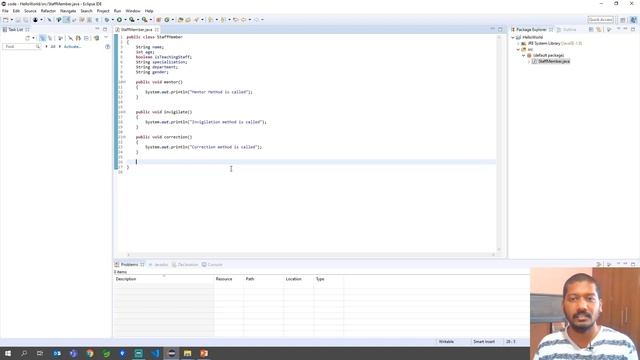This screenshot has height=360, width=640.
Task: Select the Console tab
Action: tap(212, 265)
